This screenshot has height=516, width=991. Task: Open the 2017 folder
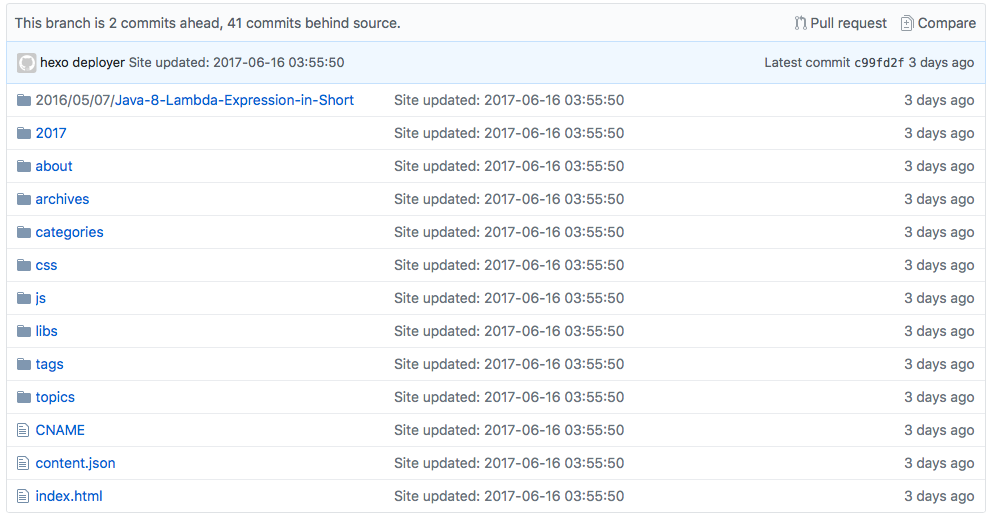pyautogui.click(x=51, y=133)
